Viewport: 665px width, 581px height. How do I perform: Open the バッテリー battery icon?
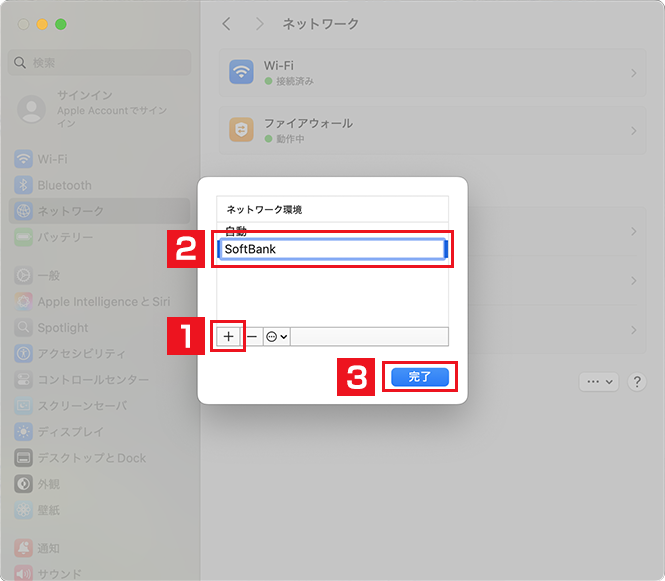pyautogui.click(x=23, y=237)
